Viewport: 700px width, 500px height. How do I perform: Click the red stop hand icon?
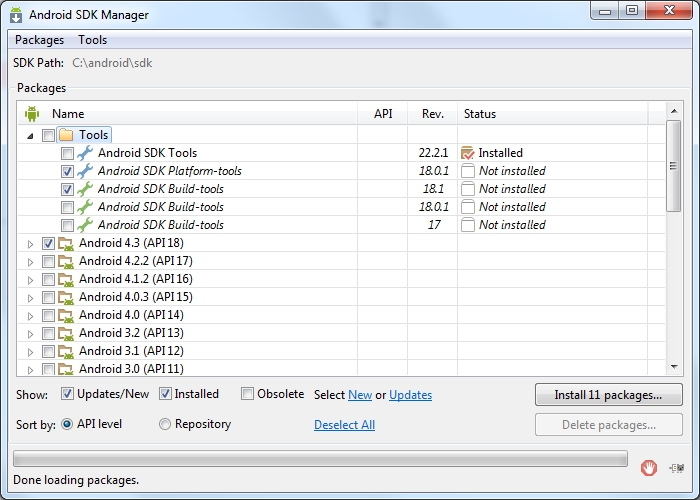pyautogui.click(x=649, y=467)
